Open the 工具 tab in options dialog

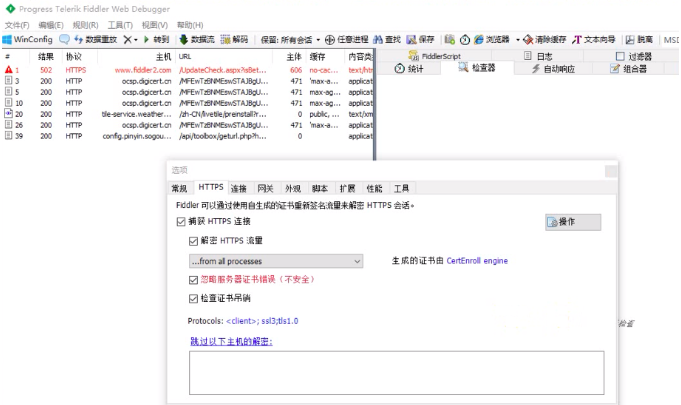point(401,188)
